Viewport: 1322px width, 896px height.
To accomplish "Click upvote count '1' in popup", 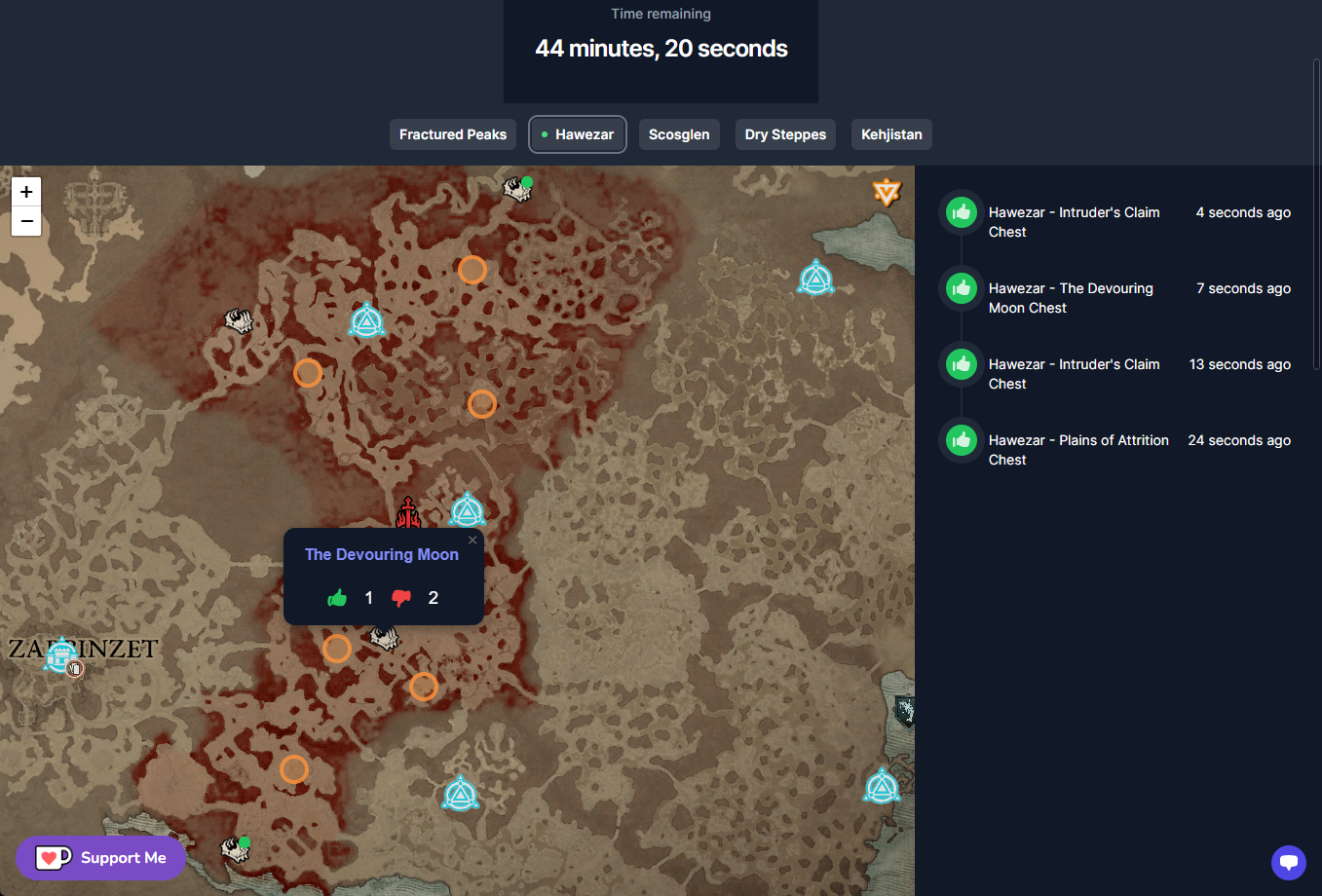I will coord(368,598).
